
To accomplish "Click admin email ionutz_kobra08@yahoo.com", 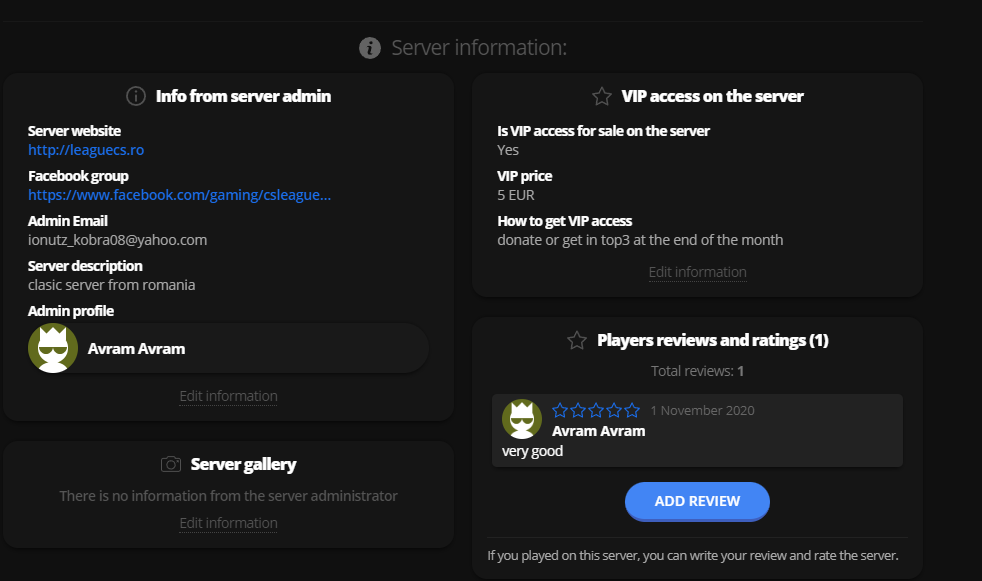I will pos(117,240).
